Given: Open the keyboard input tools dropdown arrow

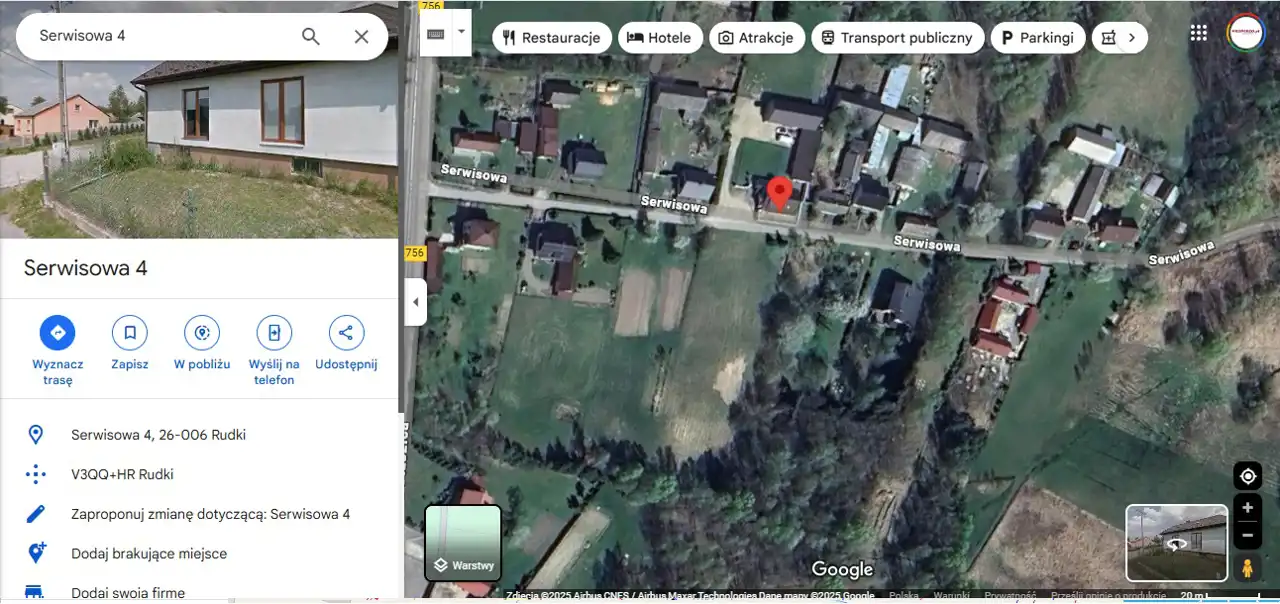Looking at the screenshot, I should (x=461, y=31).
